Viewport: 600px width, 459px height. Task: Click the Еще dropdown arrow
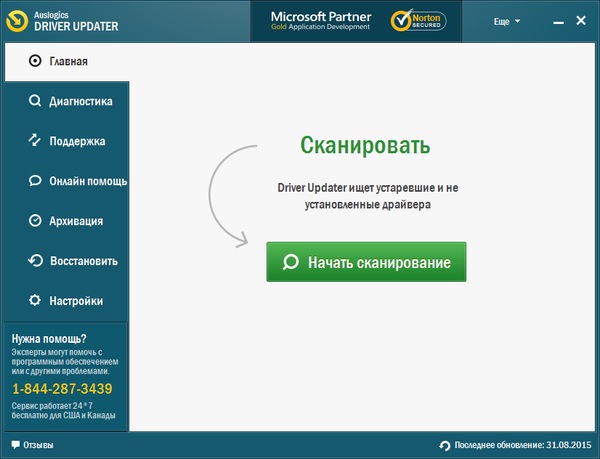click(x=517, y=21)
